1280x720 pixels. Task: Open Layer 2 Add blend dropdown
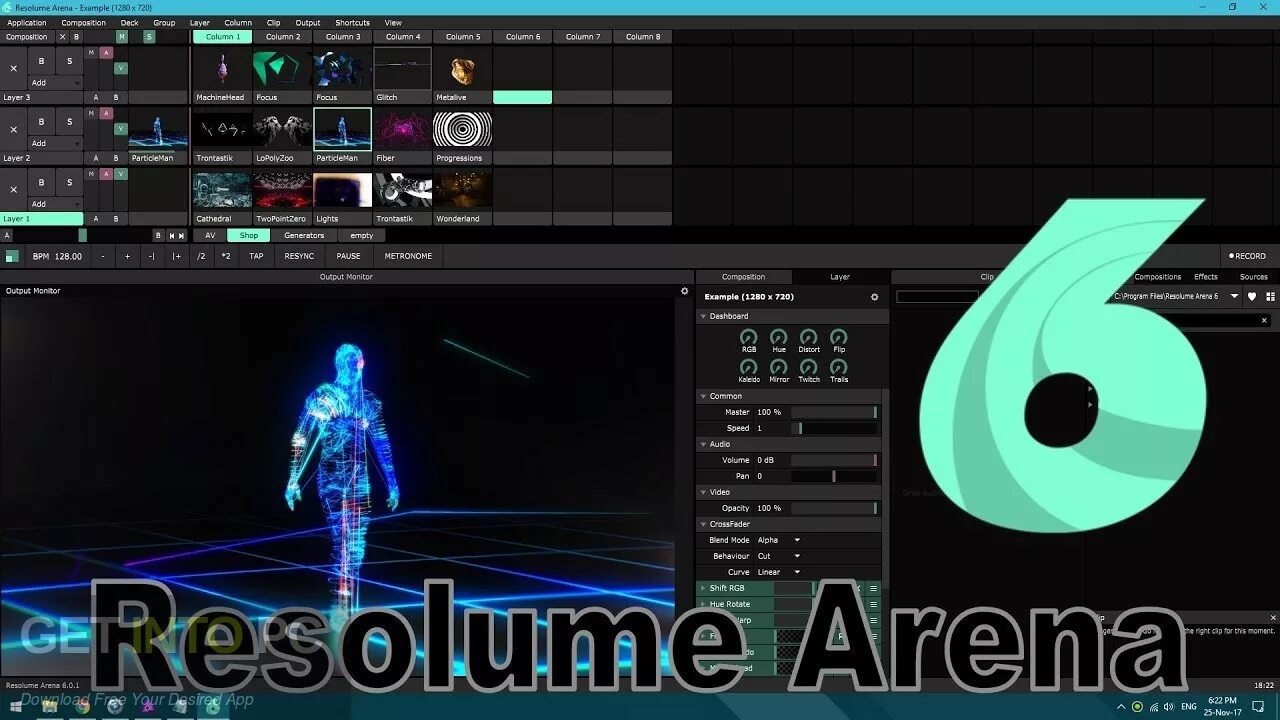tap(55, 144)
